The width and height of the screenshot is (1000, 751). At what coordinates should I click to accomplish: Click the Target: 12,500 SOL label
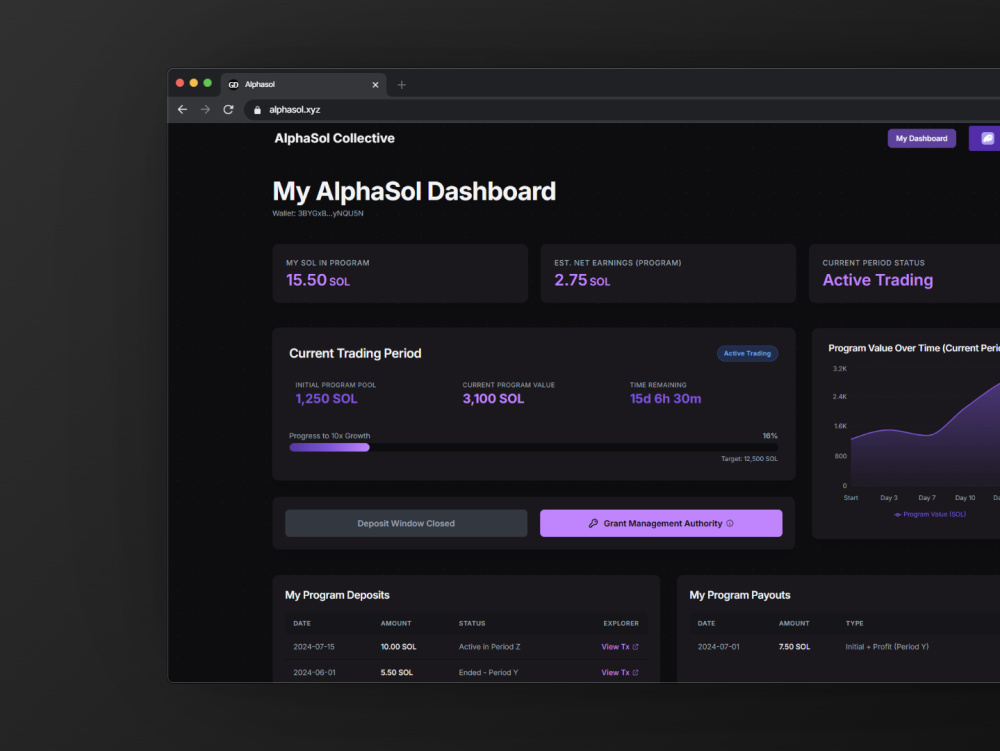pos(749,459)
